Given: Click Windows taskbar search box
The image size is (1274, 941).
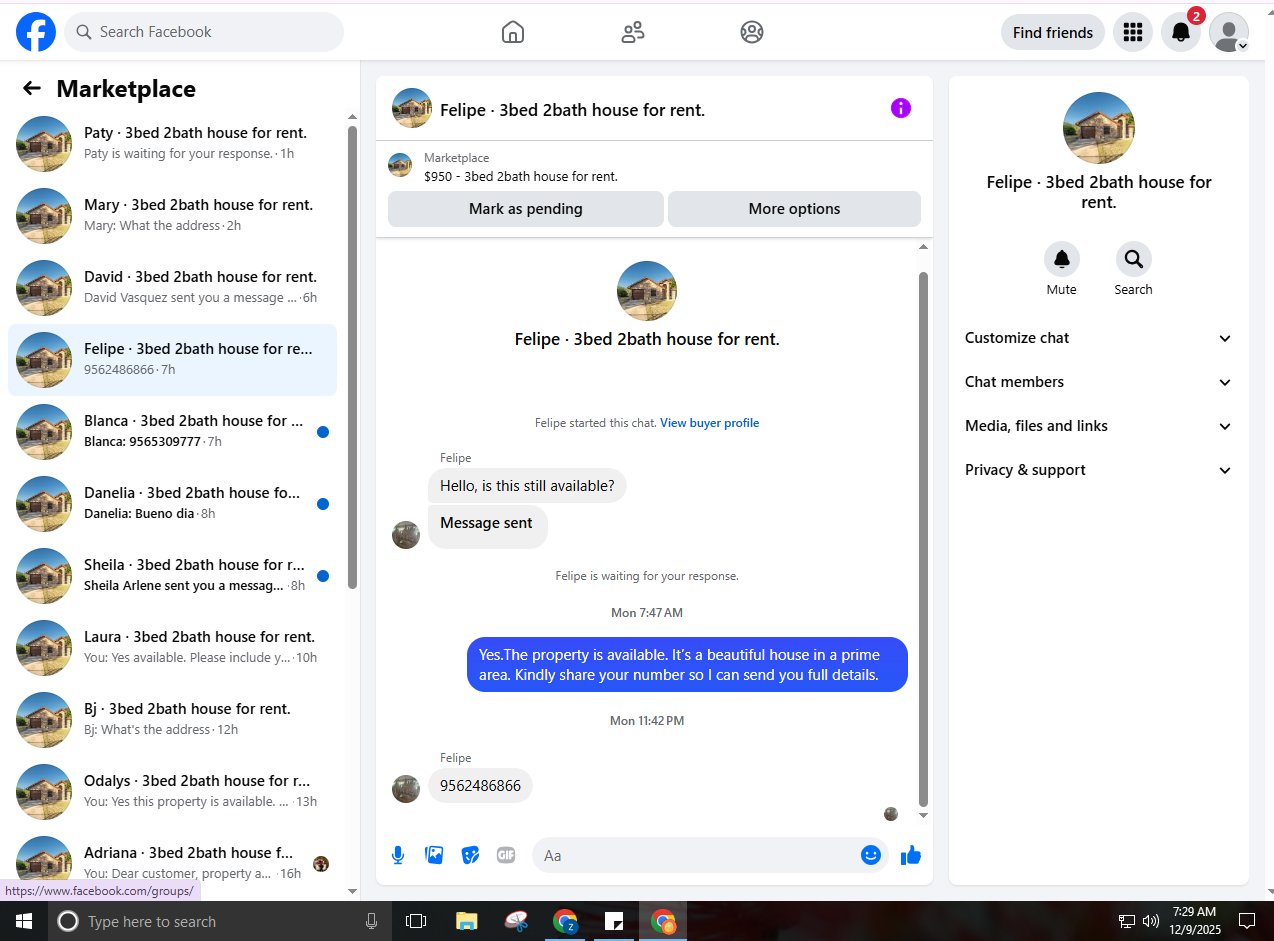Looking at the screenshot, I should (218, 921).
